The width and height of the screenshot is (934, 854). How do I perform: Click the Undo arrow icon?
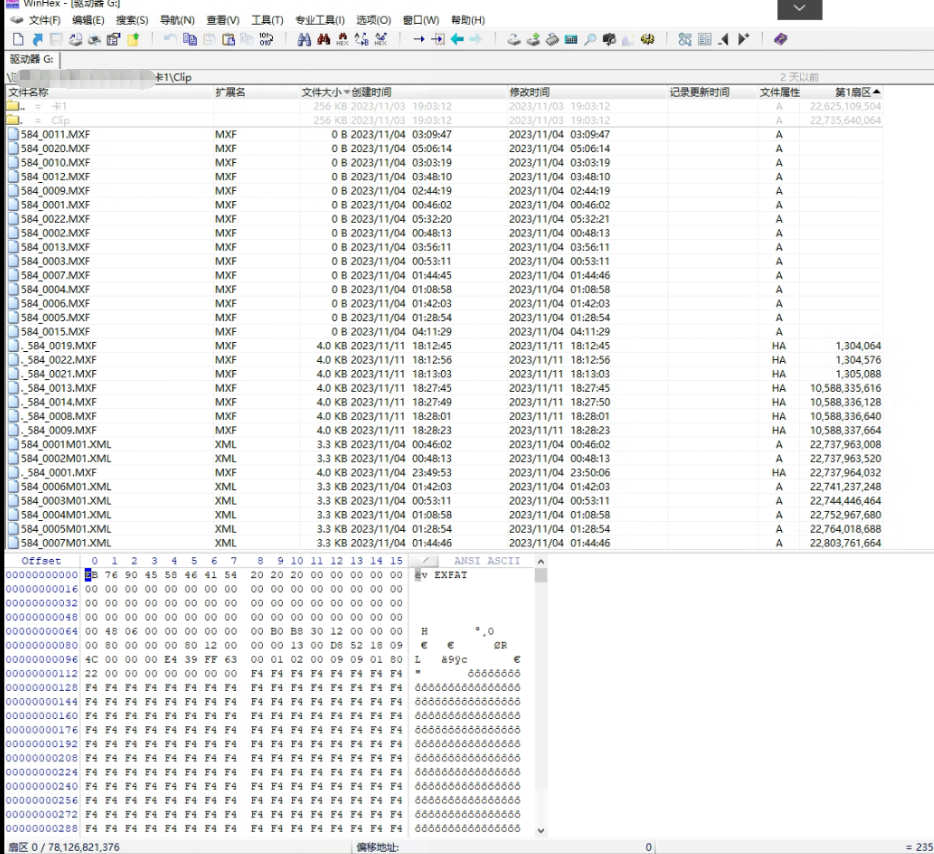[x=170, y=39]
